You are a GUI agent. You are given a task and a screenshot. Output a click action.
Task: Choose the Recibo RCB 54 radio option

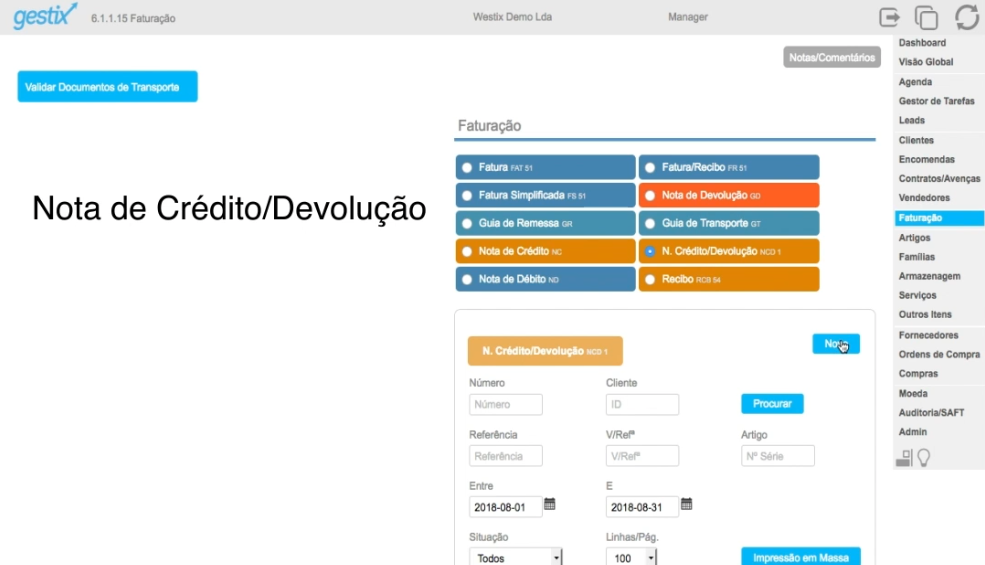pos(650,279)
